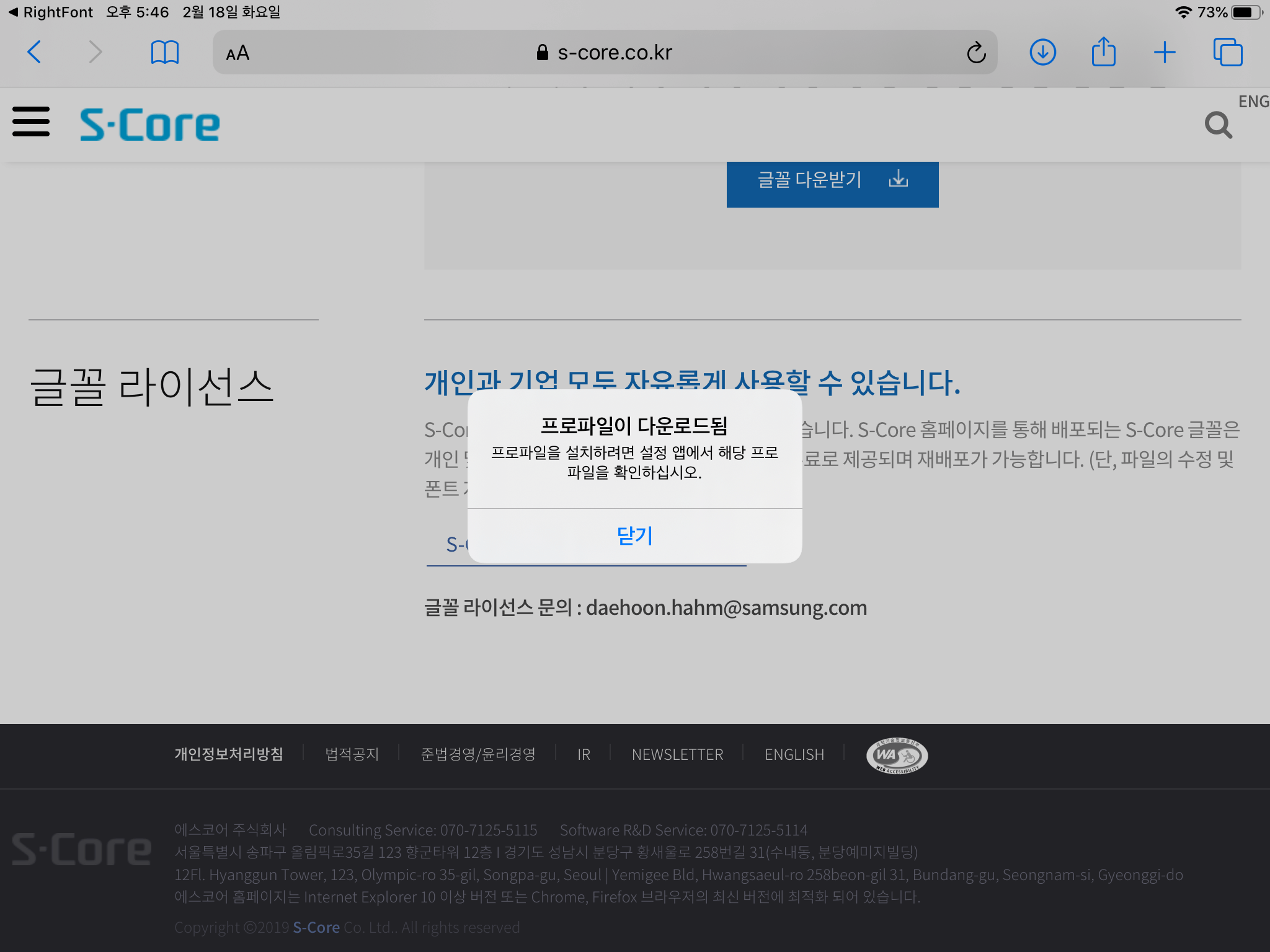Image resolution: width=1270 pixels, height=952 pixels.
Task: Open the AA reader view options
Action: (x=238, y=53)
